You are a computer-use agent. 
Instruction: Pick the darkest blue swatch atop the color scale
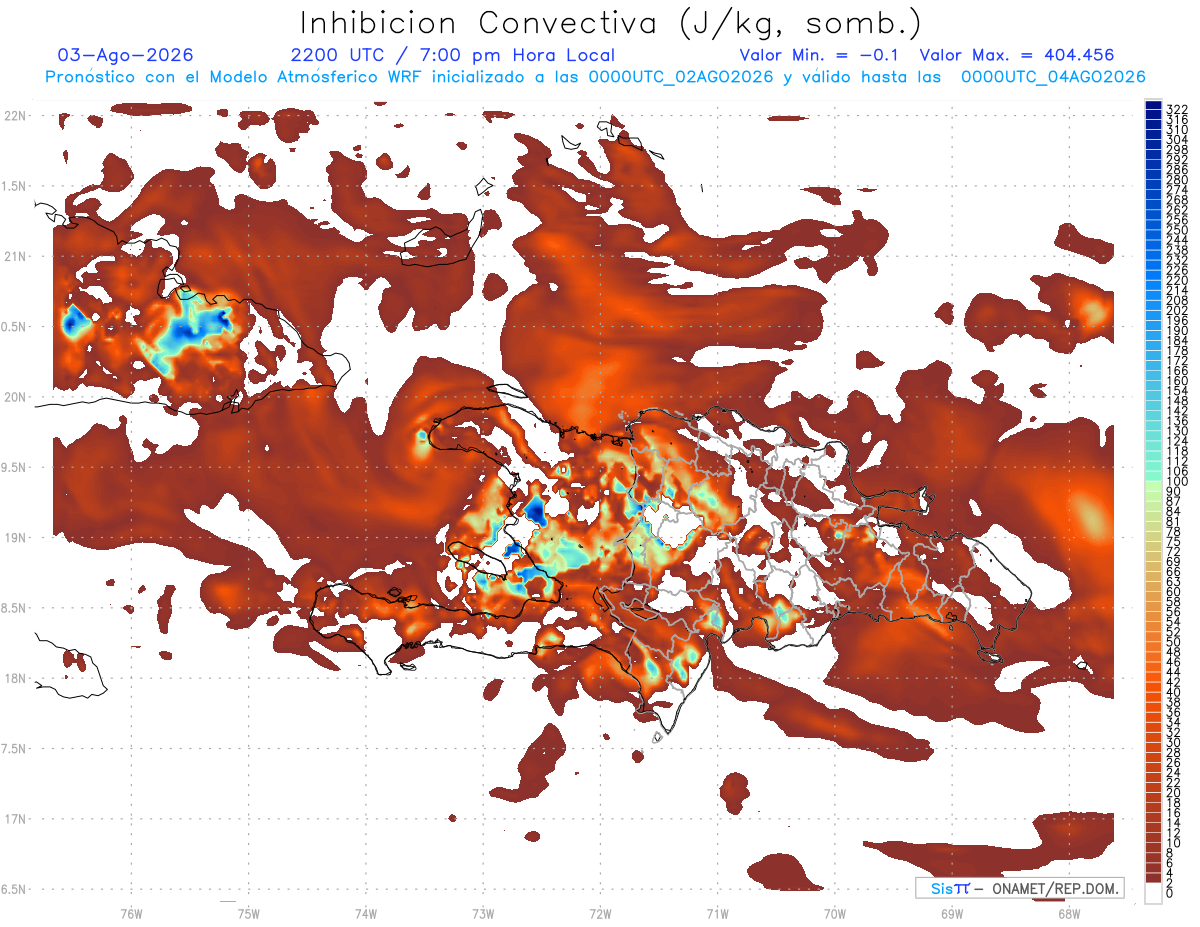[1153, 105]
